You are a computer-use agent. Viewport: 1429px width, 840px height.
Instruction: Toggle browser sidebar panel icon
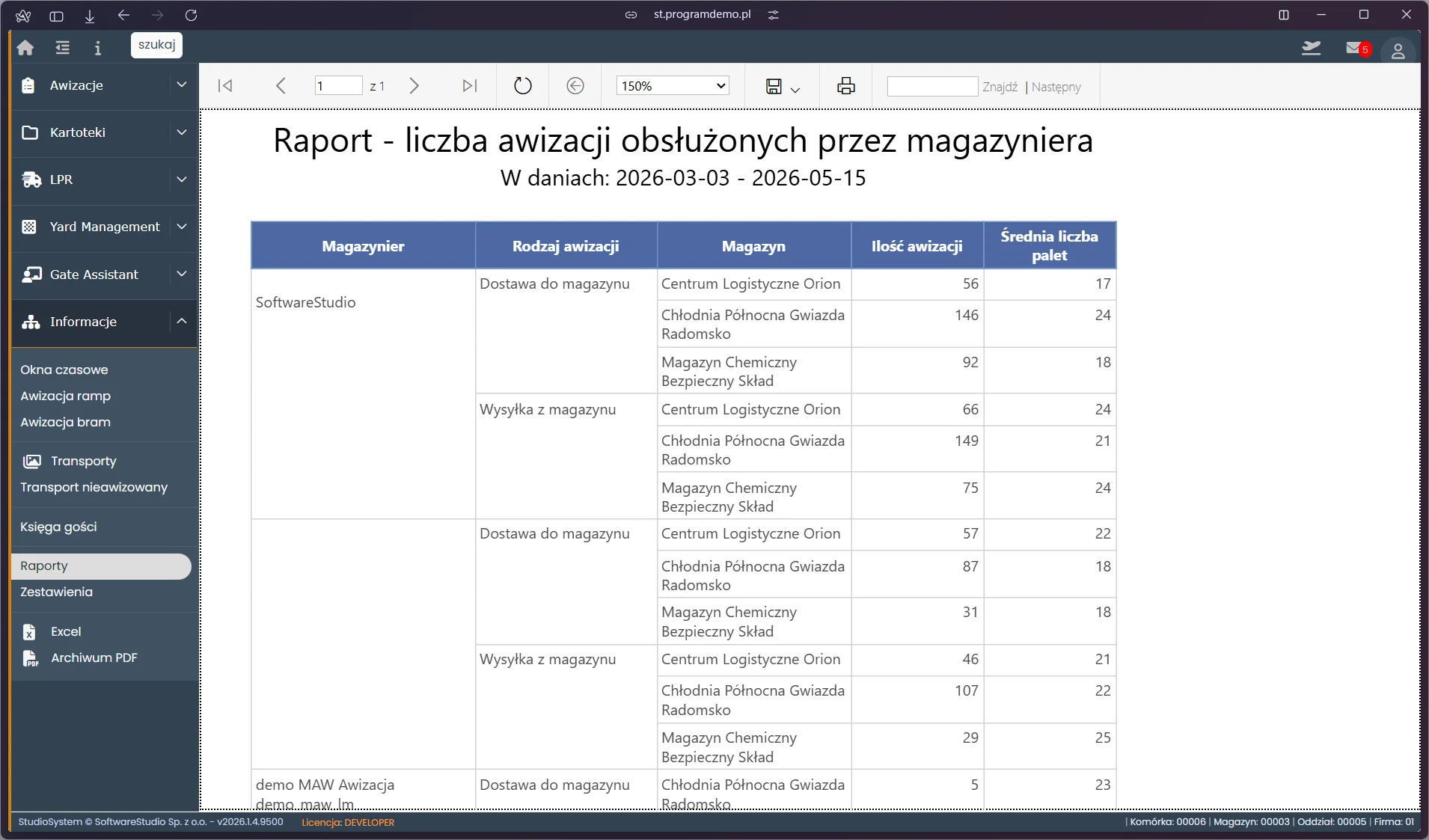pyautogui.click(x=56, y=16)
